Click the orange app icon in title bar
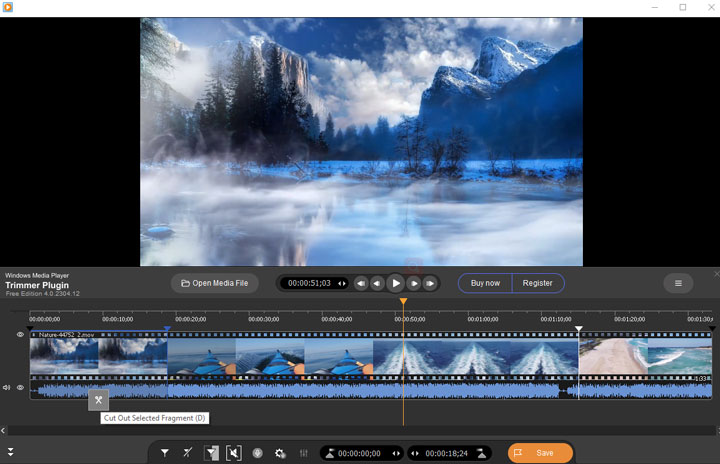Viewport: 720px width, 464px height. (7, 7)
